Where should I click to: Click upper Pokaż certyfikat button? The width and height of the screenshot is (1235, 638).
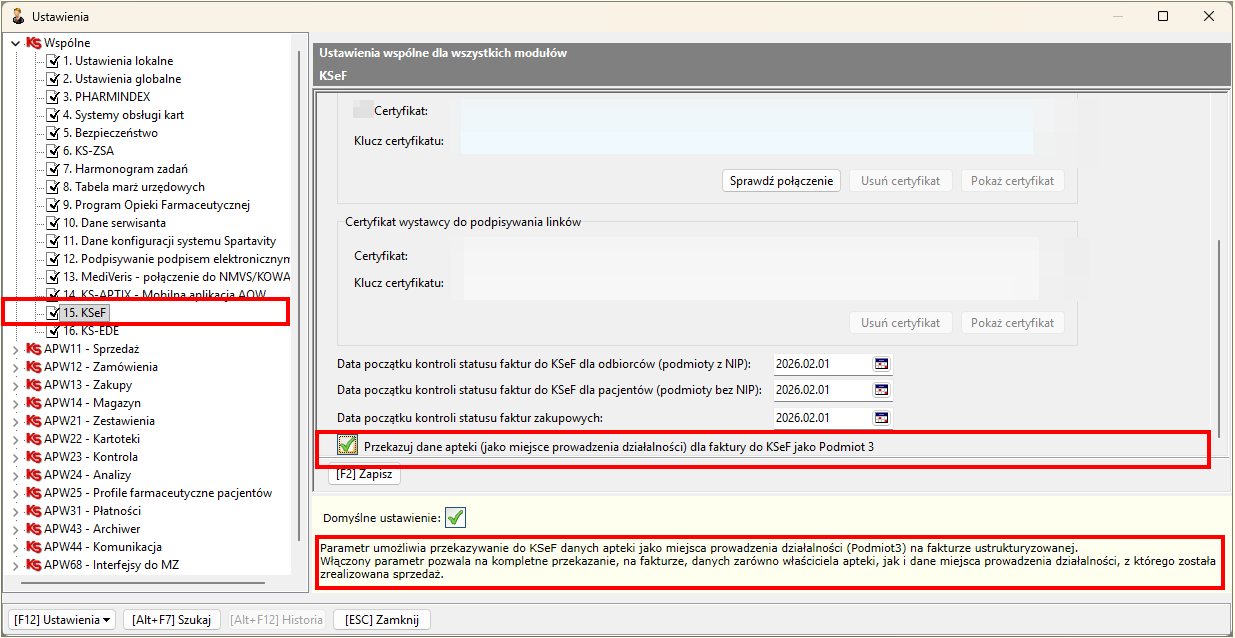click(x=1013, y=181)
